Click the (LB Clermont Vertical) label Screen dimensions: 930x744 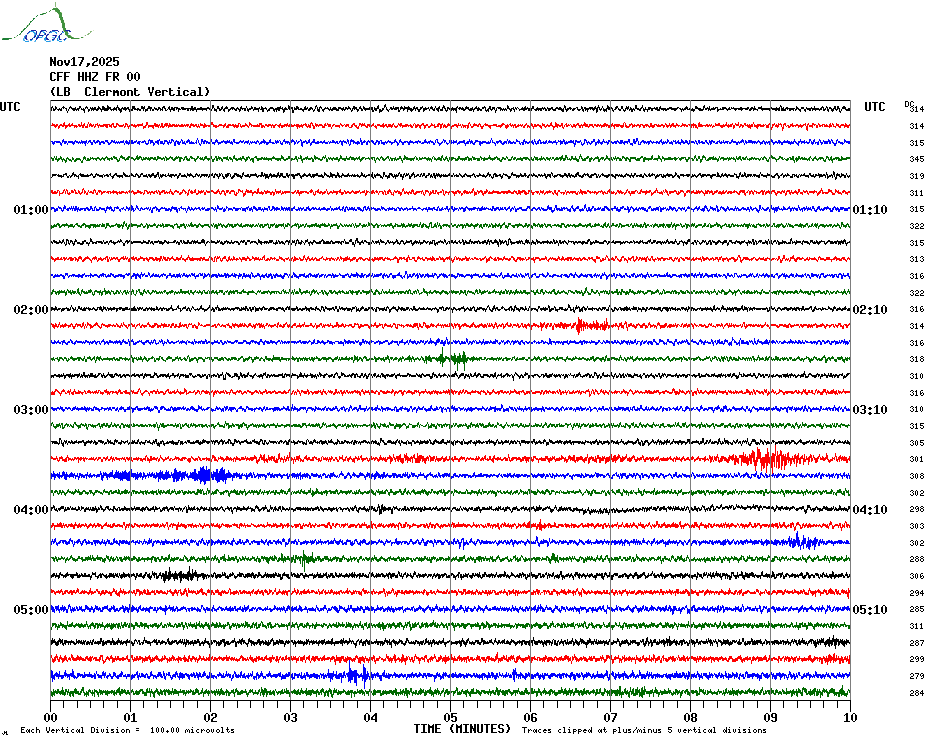[130, 92]
